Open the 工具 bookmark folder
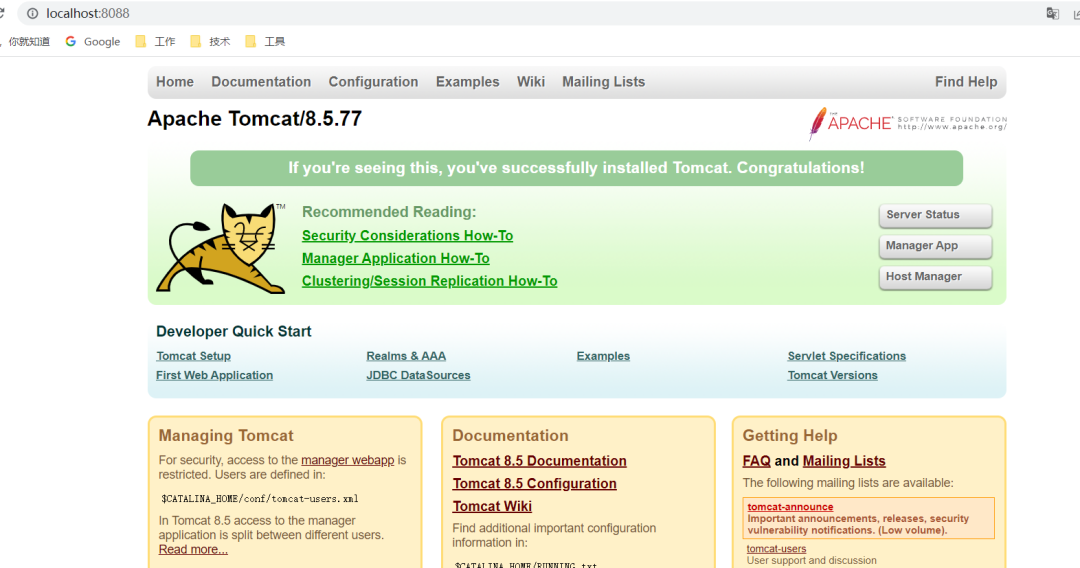The image size is (1080, 568). tap(265, 41)
